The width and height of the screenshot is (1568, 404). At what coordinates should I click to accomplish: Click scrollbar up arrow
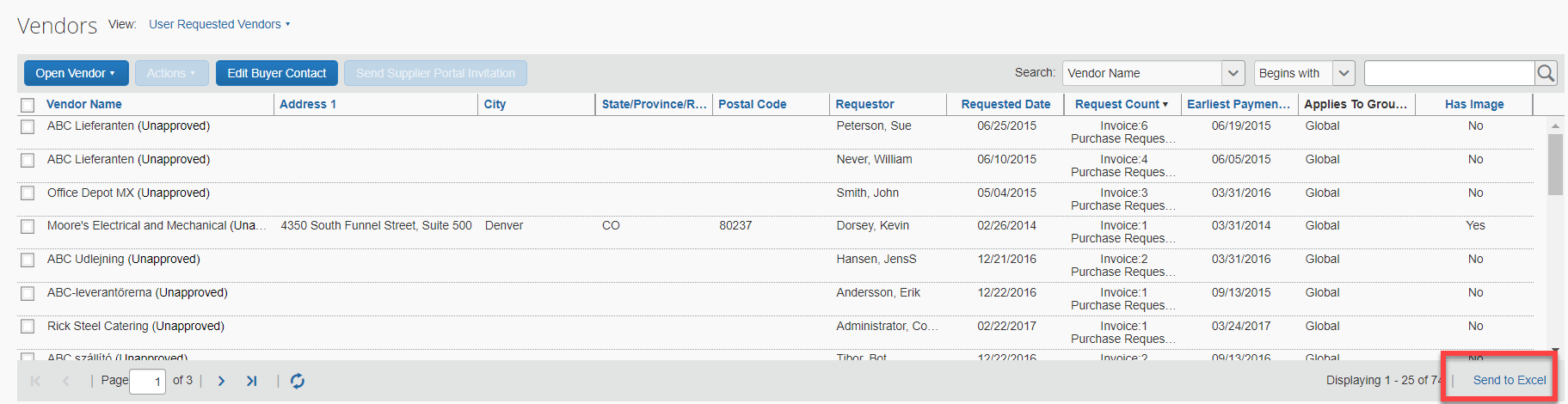(x=1555, y=125)
